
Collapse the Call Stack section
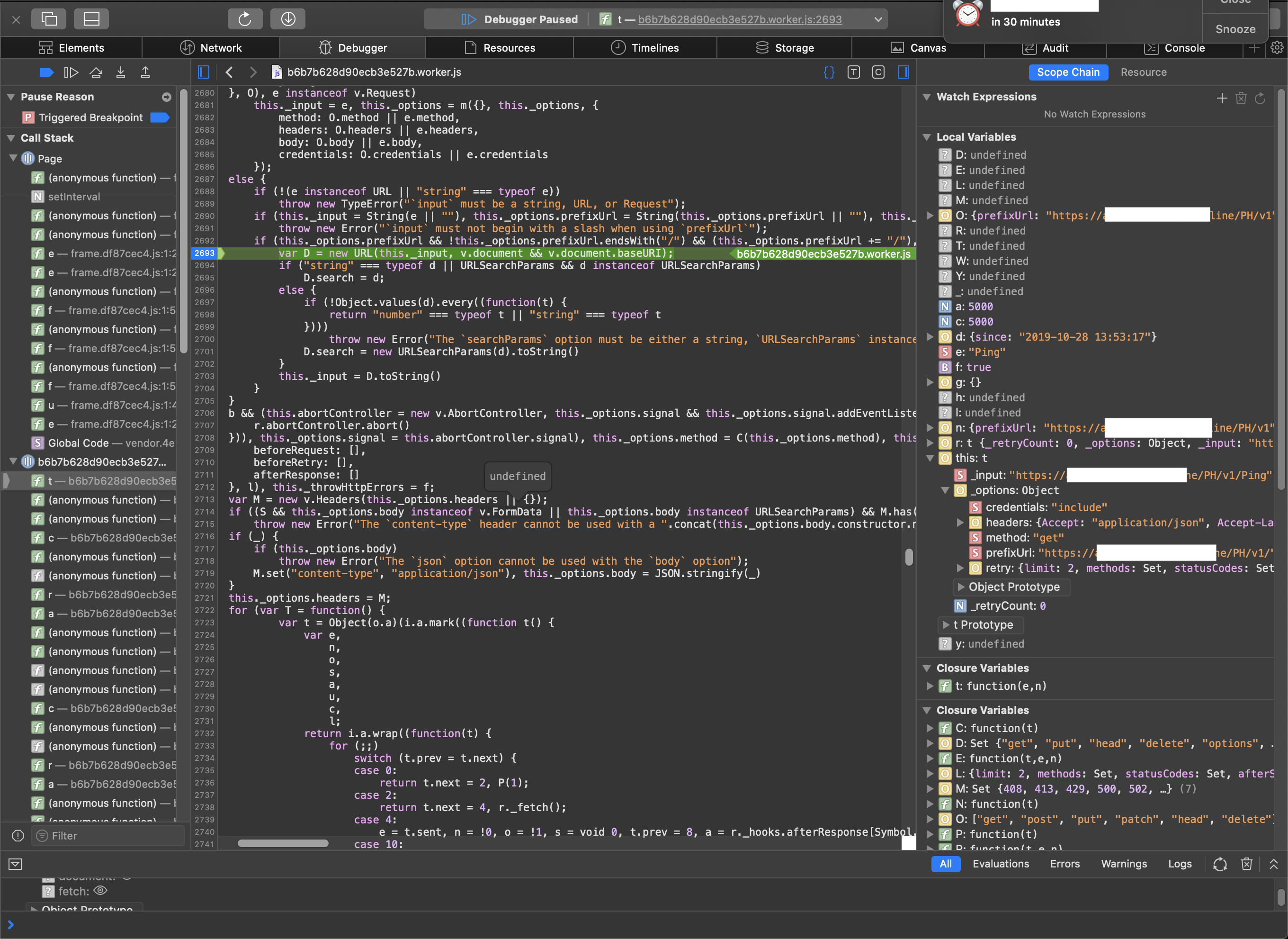(x=11, y=138)
